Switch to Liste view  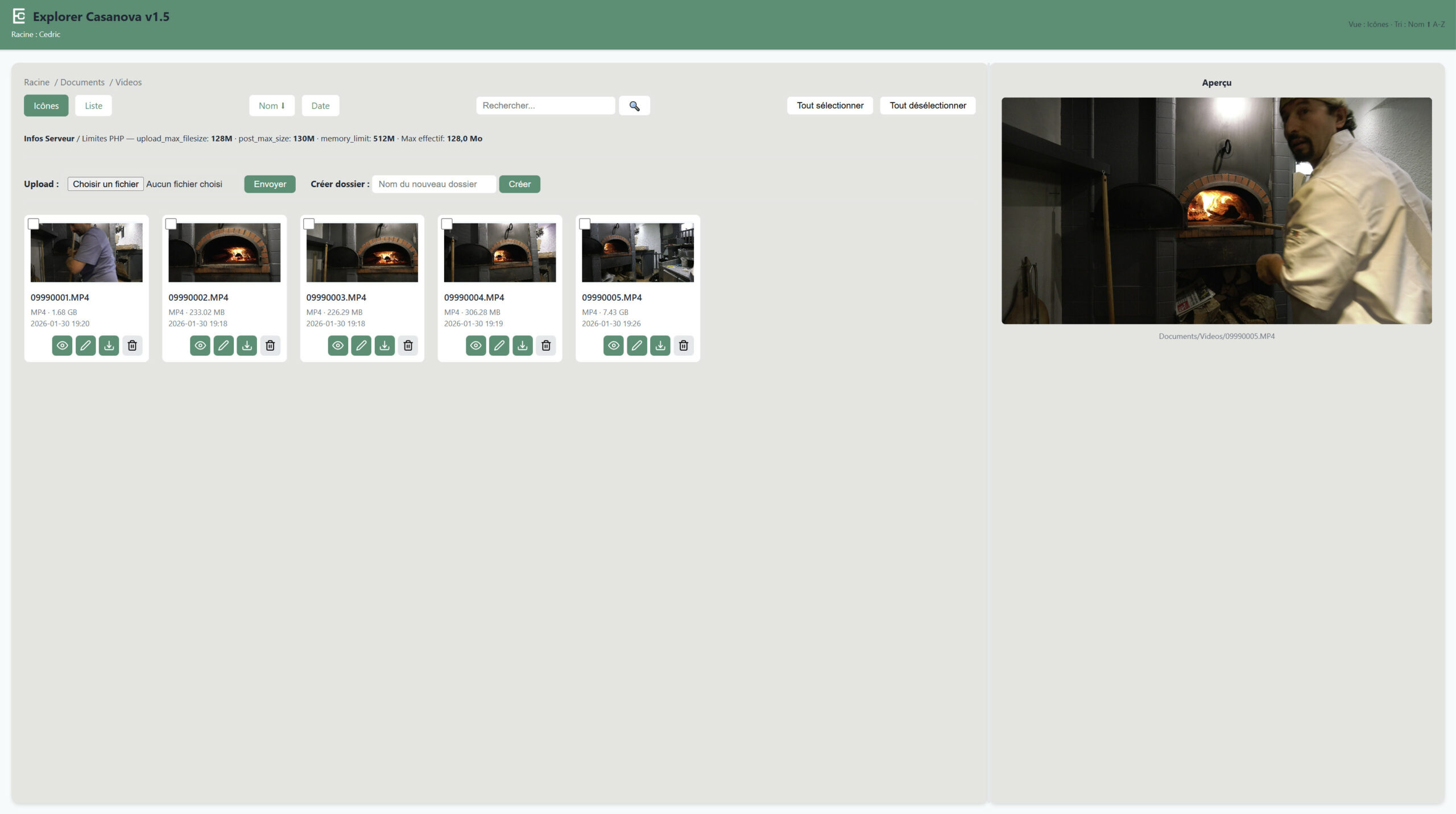pos(93,106)
